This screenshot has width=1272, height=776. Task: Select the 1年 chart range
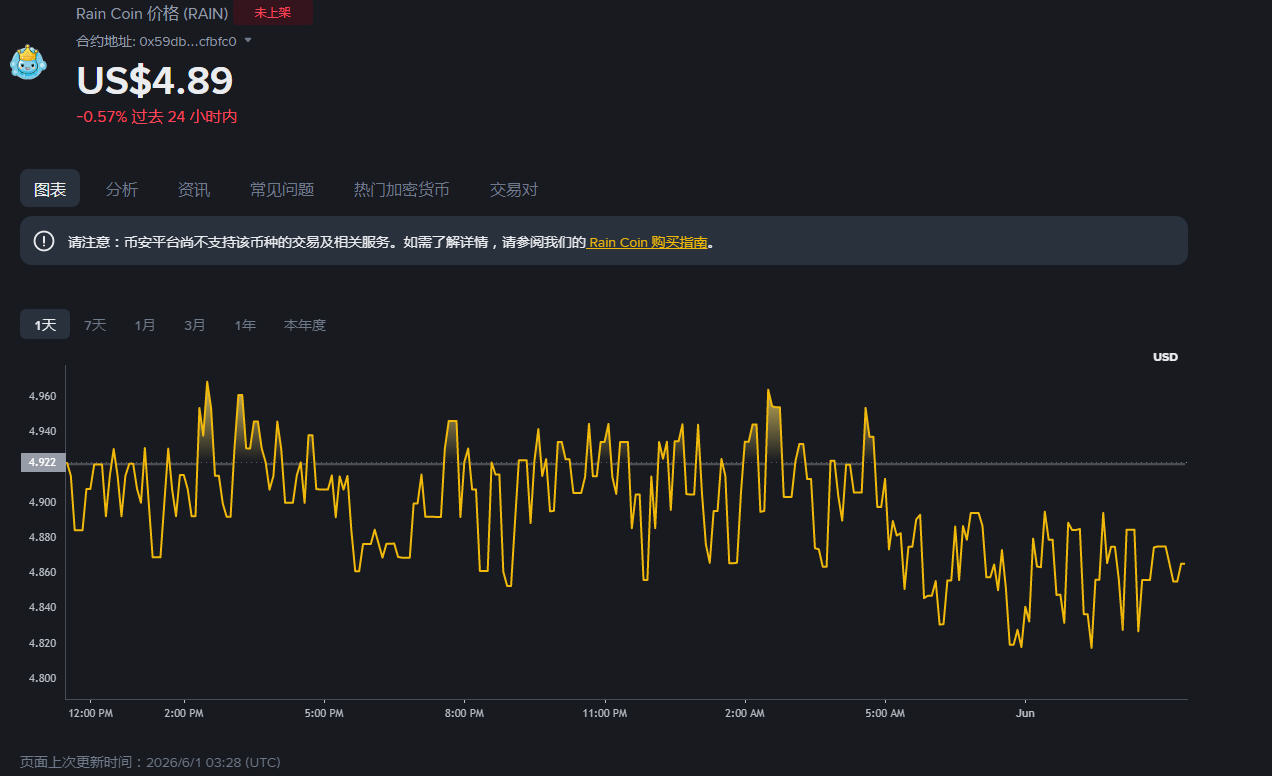[245, 325]
